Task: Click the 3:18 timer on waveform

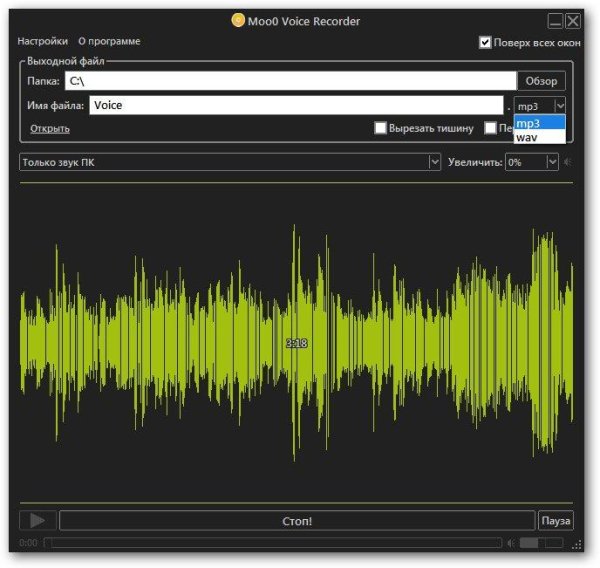Action: [297, 343]
